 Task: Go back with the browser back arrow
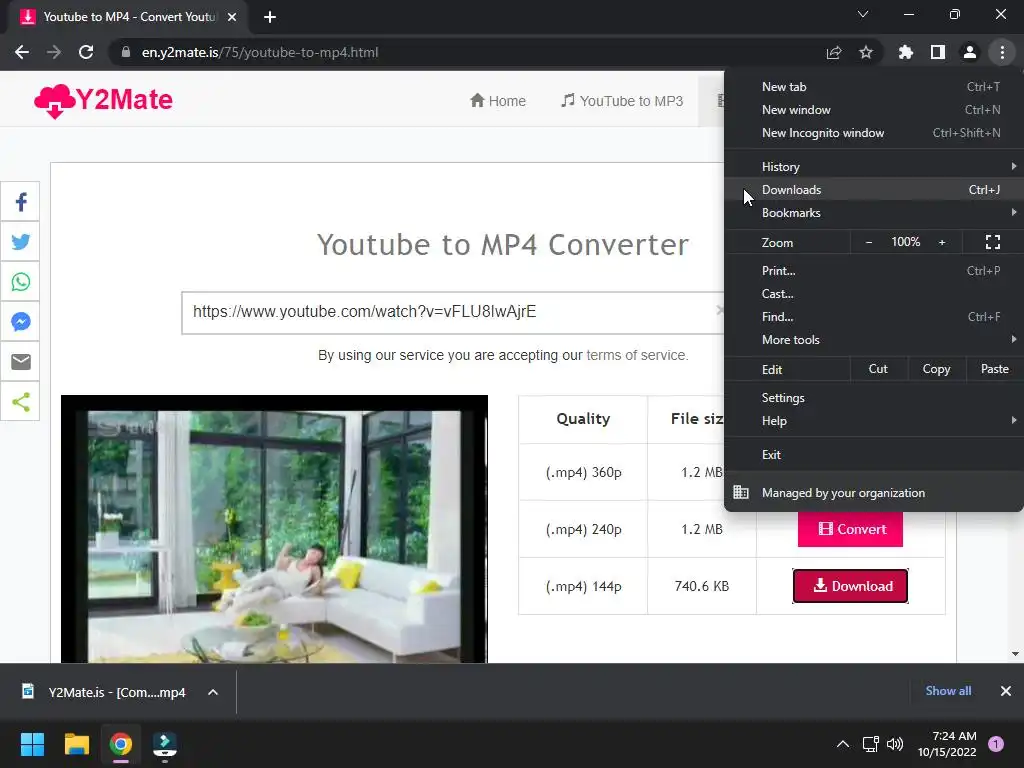[22, 52]
